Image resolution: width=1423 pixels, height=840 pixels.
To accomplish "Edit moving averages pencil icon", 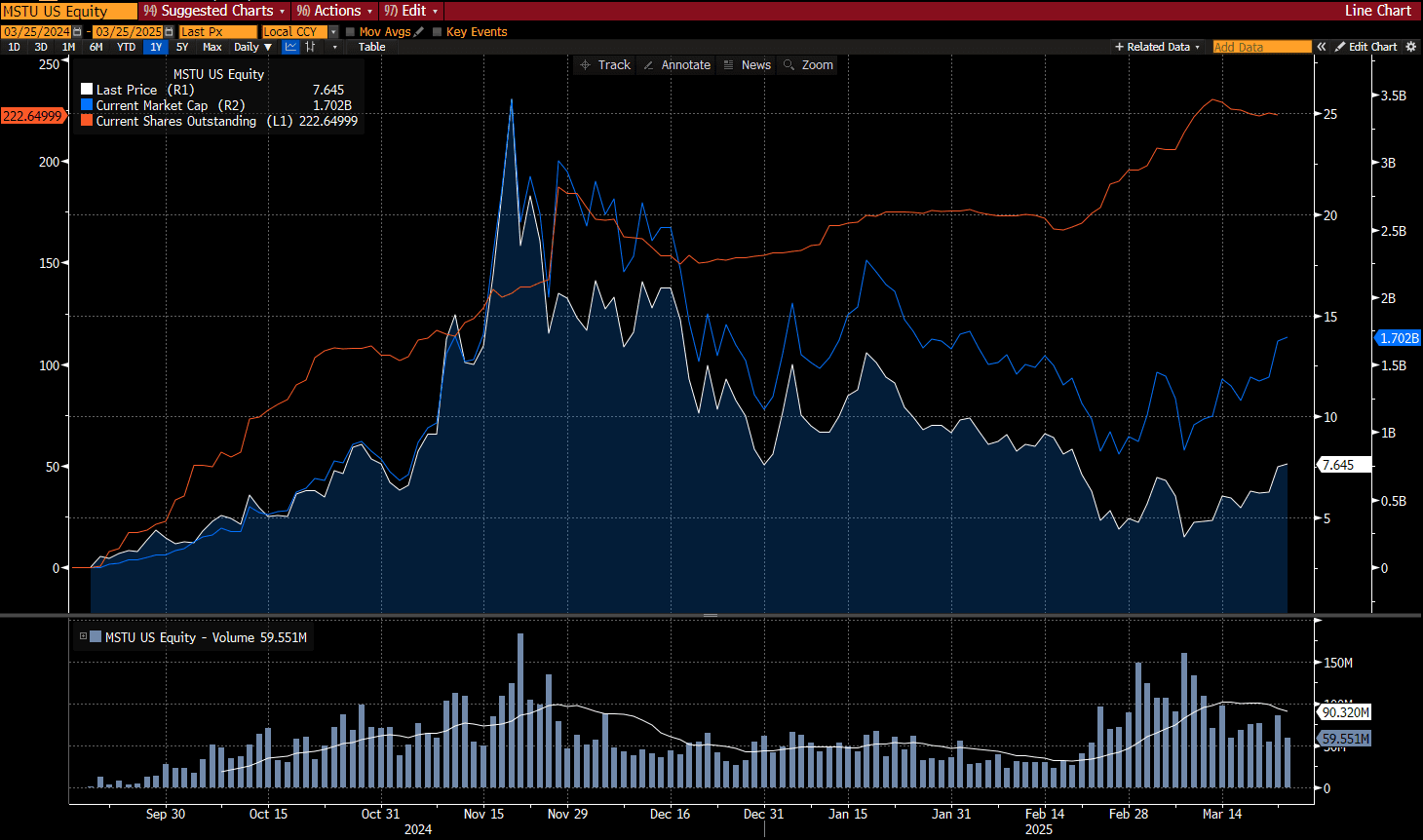I will [x=419, y=32].
